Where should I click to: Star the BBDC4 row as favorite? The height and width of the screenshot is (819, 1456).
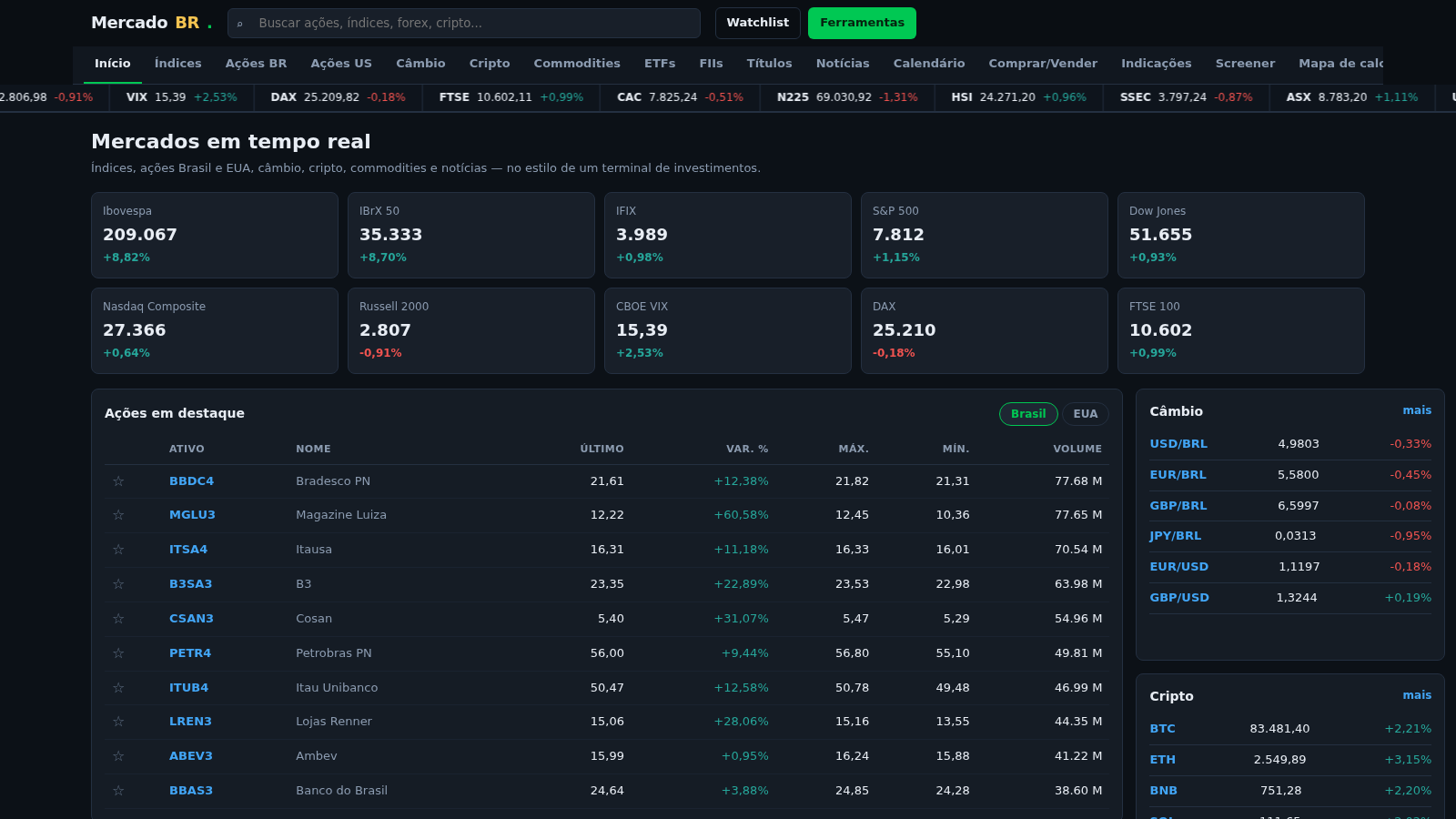tap(118, 481)
